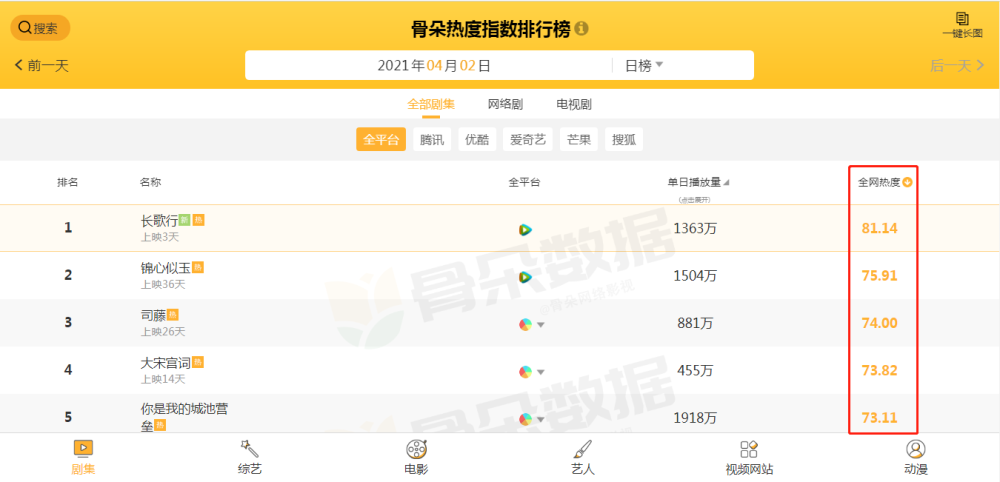Click the 81.14 heat value
Screen dimensions: 1000x482
tap(879, 228)
